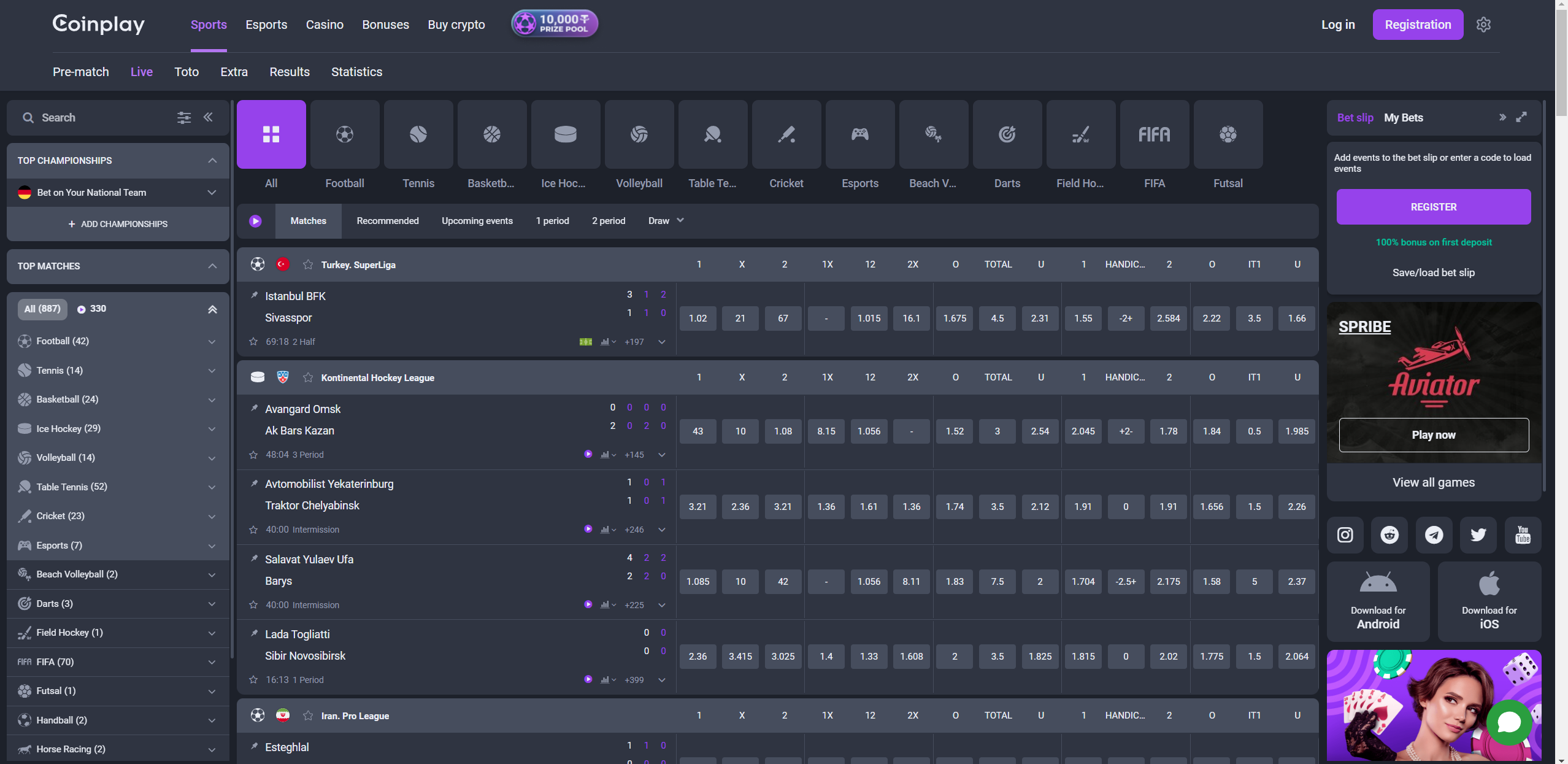Click the Search input field
1568x764 pixels.
click(98, 118)
